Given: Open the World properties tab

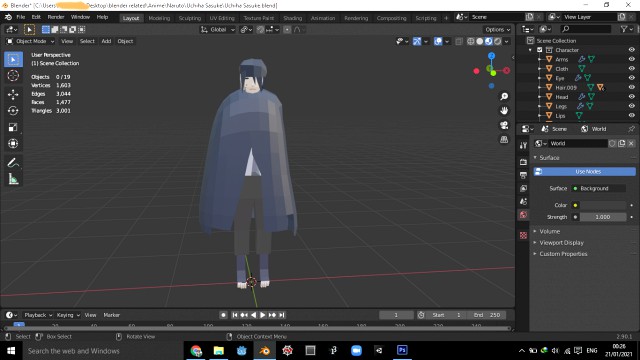Looking at the screenshot, I should 523,215.
